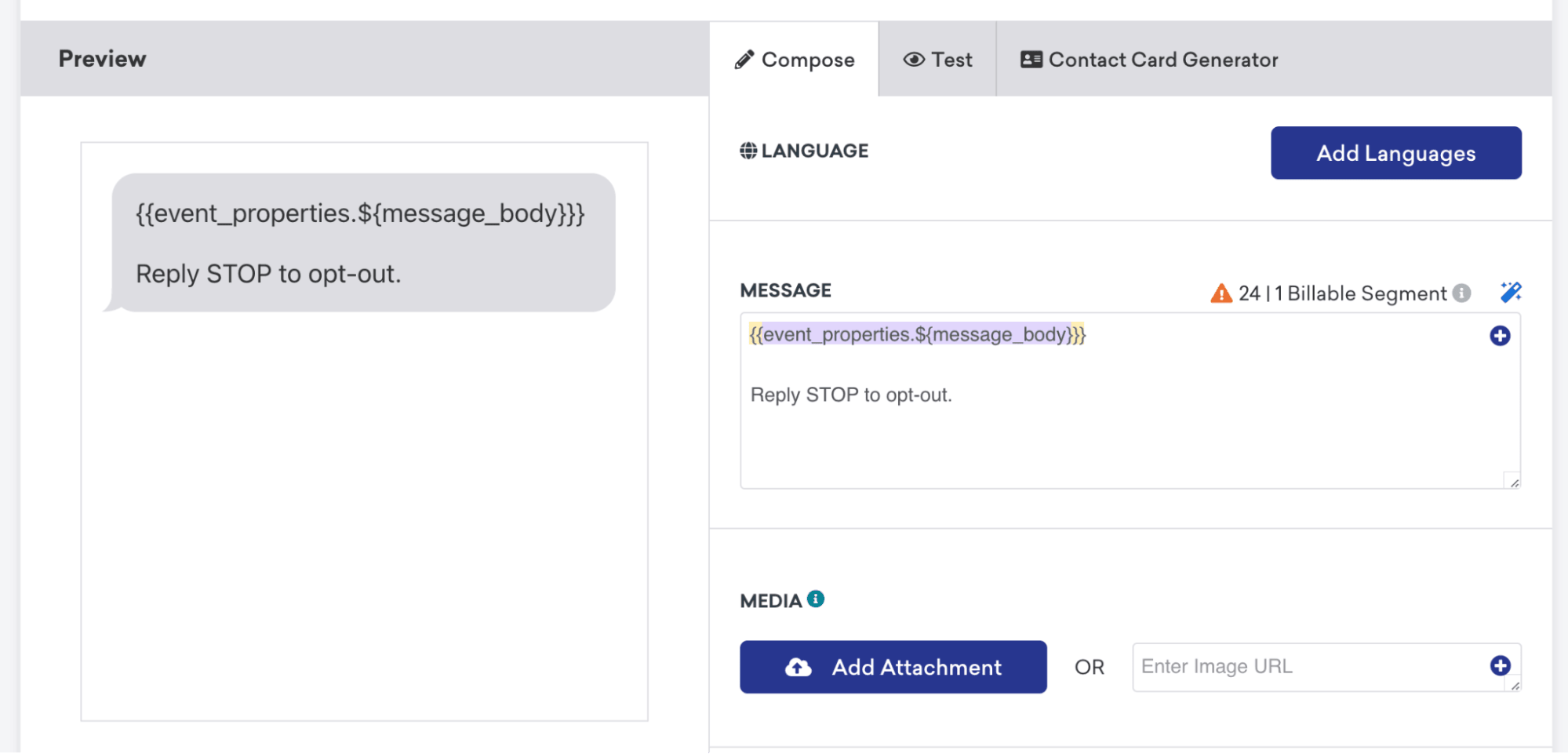Viewport: 1568px width, 754px height.
Task: Click the message box resize handle
Action: coord(1514,483)
